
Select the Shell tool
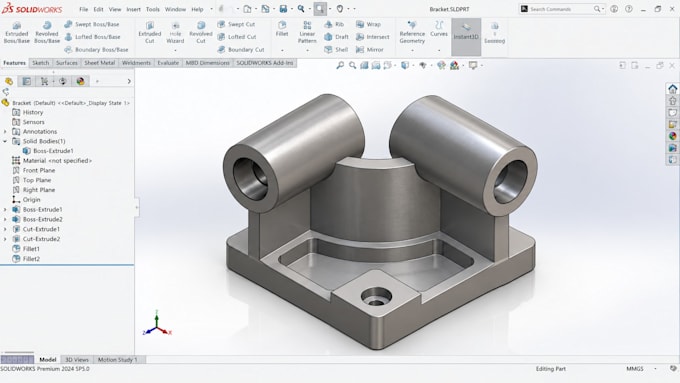336,49
